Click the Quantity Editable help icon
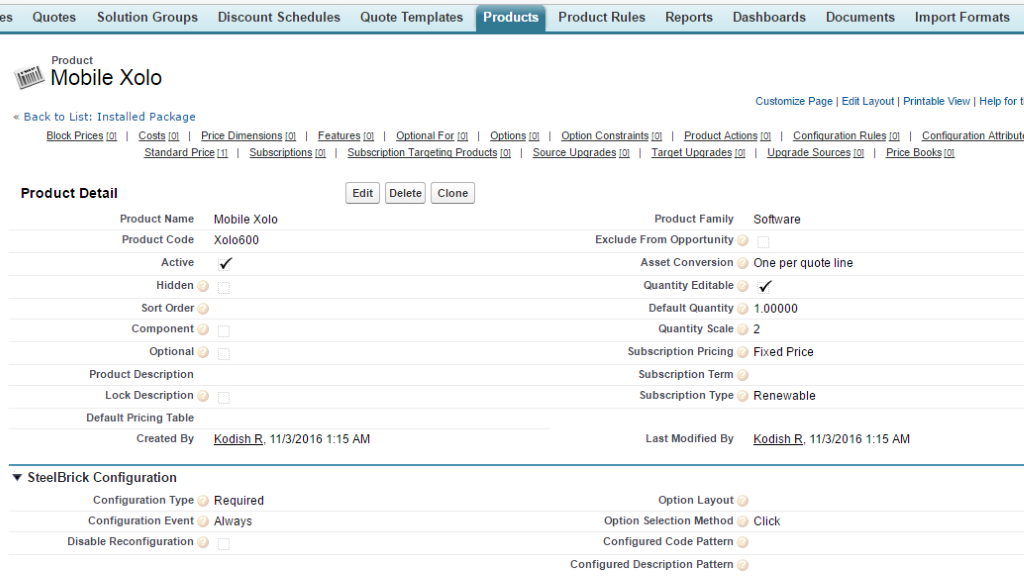1024x584 pixels. (x=743, y=286)
